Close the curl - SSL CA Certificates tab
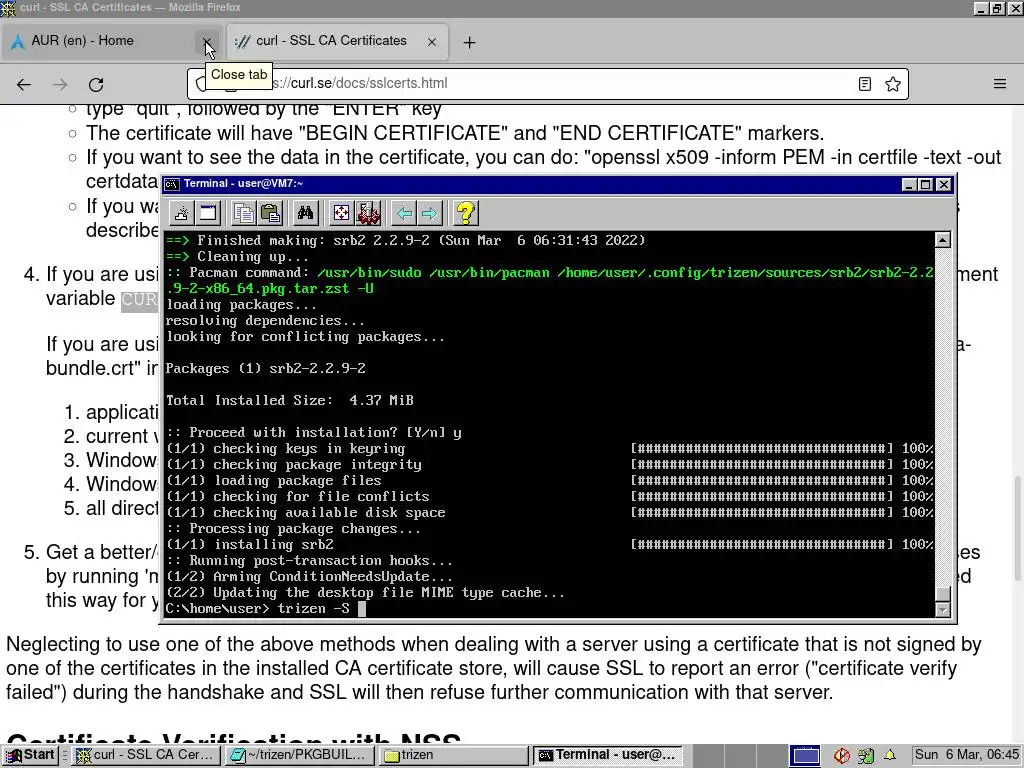Viewport: 1024px width, 768px height. 432,42
